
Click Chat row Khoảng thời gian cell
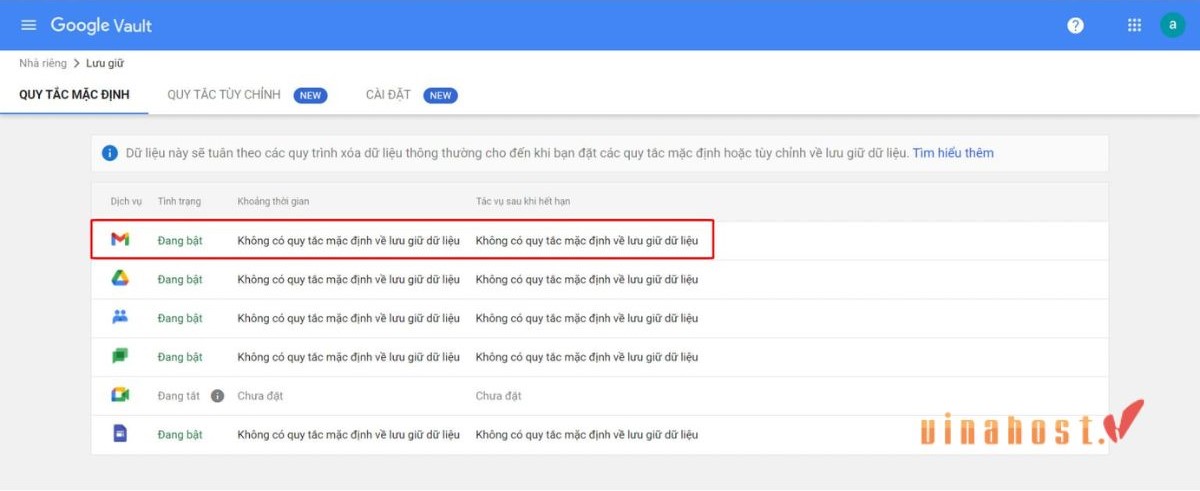(348, 357)
